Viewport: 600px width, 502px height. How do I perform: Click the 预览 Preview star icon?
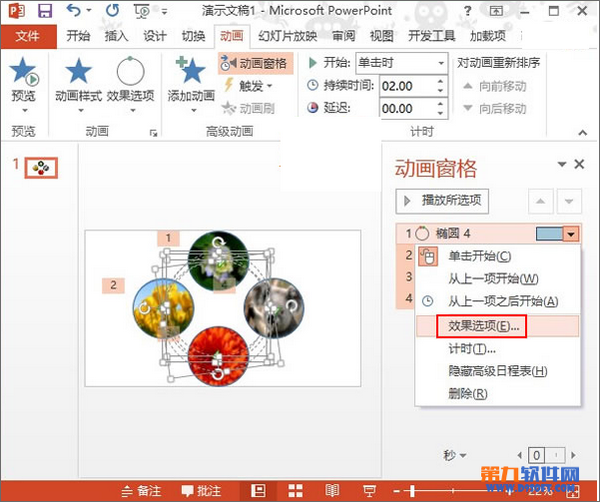pyautogui.click(x=24, y=71)
